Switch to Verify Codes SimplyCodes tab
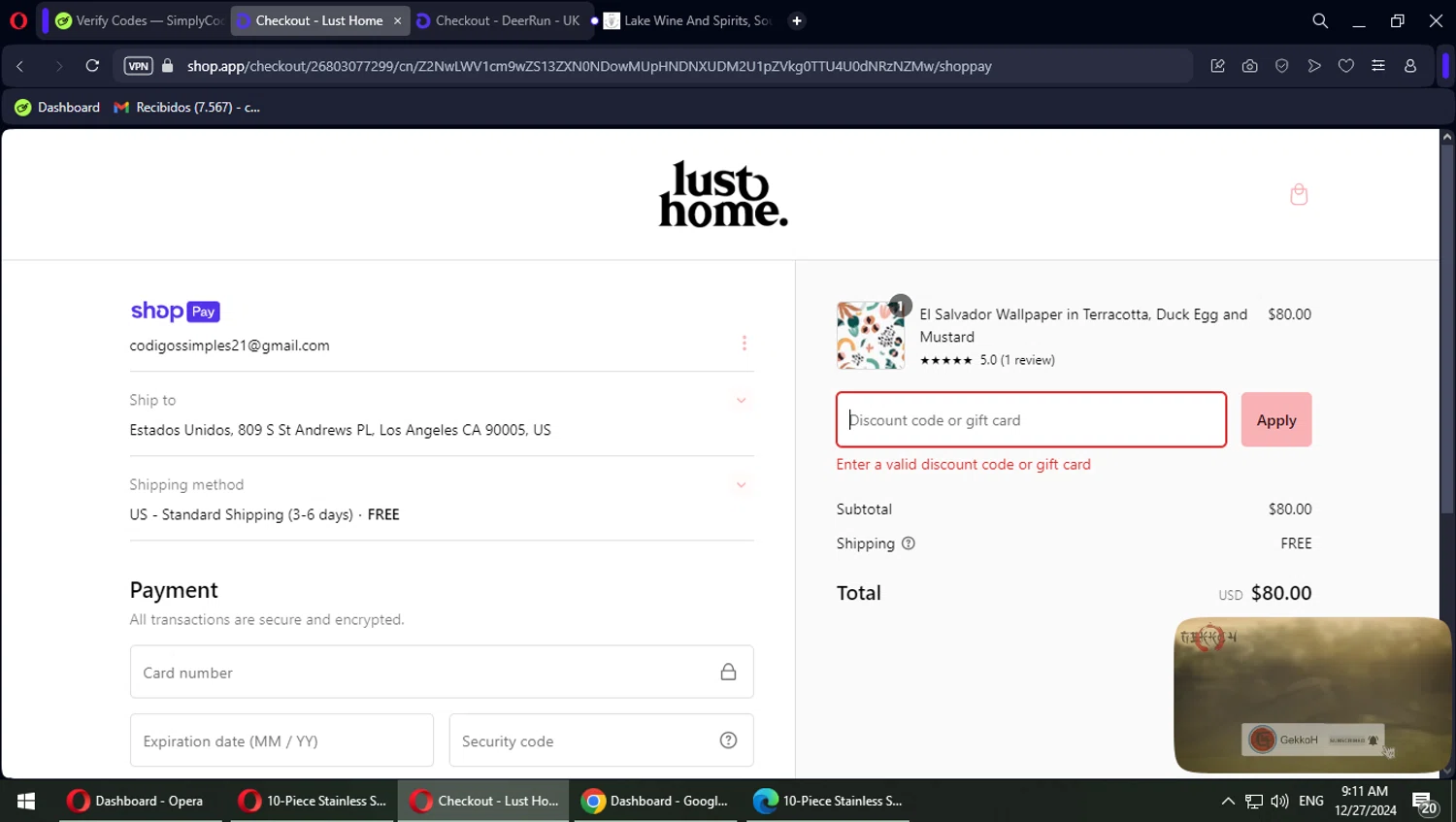 click(138, 20)
